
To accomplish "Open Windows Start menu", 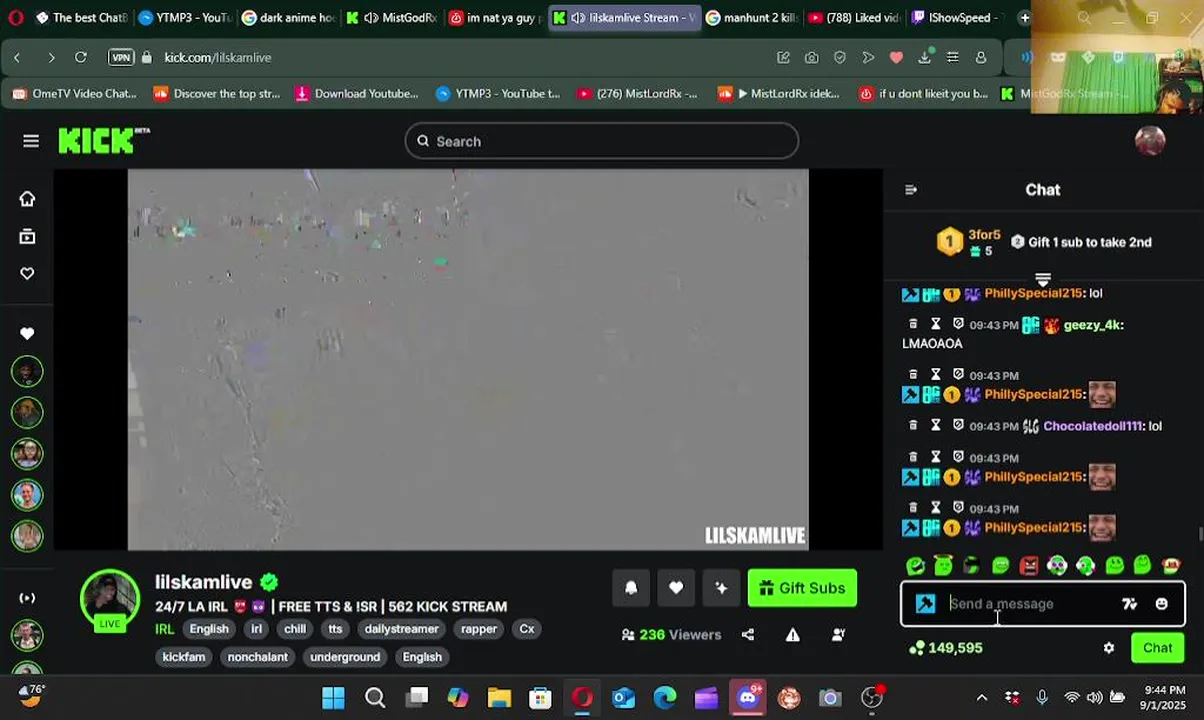I will tap(333, 697).
